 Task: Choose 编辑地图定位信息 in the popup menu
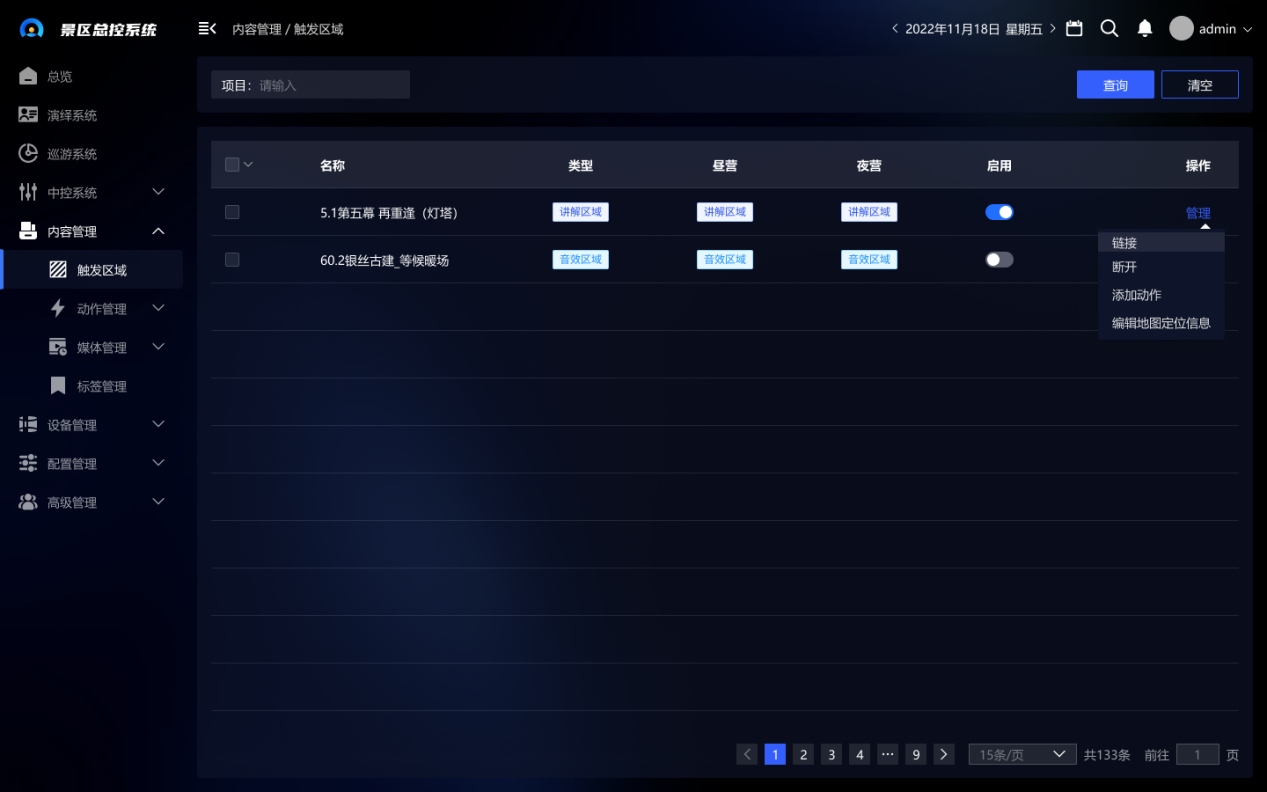(x=1160, y=323)
